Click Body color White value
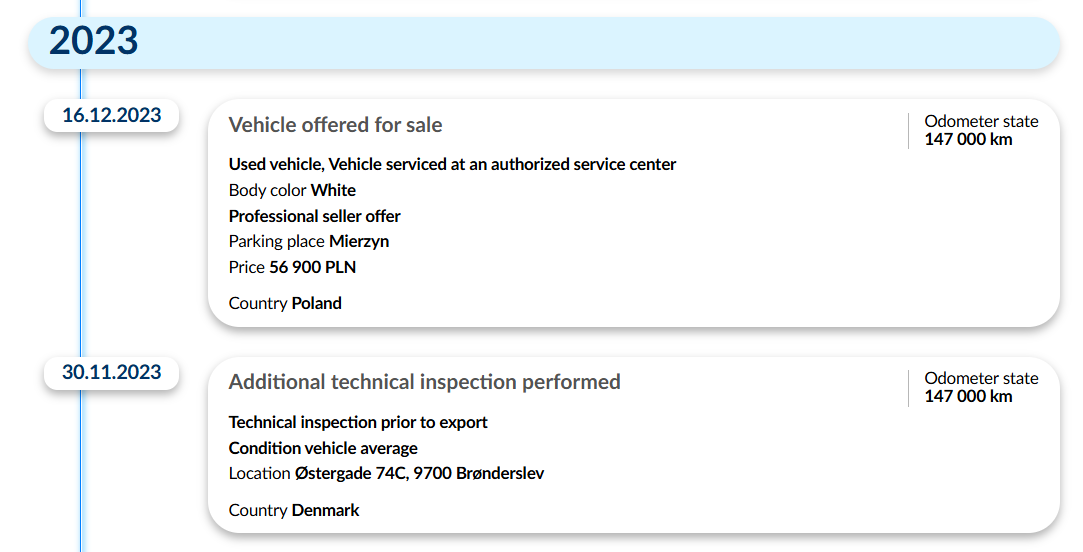This screenshot has height=552, width=1083. (334, 191)
